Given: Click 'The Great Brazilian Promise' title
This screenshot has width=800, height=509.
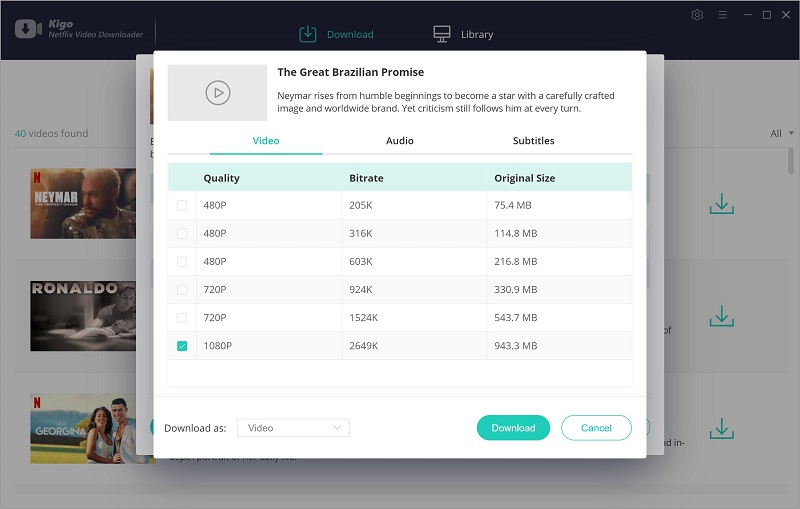Looking at the screenshot, I should 351,72.
